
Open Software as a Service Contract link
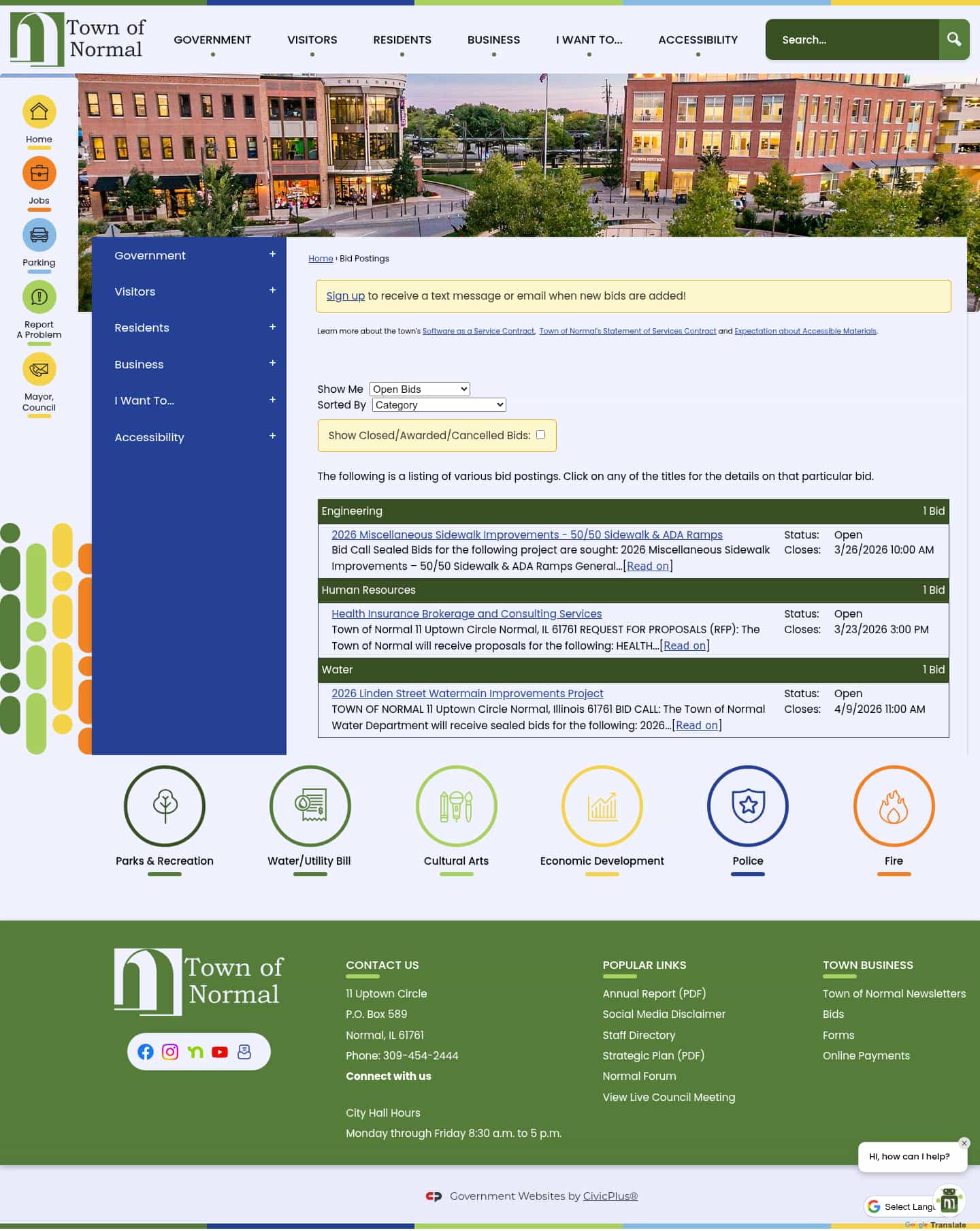pyautogui.click(x=478, y=331)
